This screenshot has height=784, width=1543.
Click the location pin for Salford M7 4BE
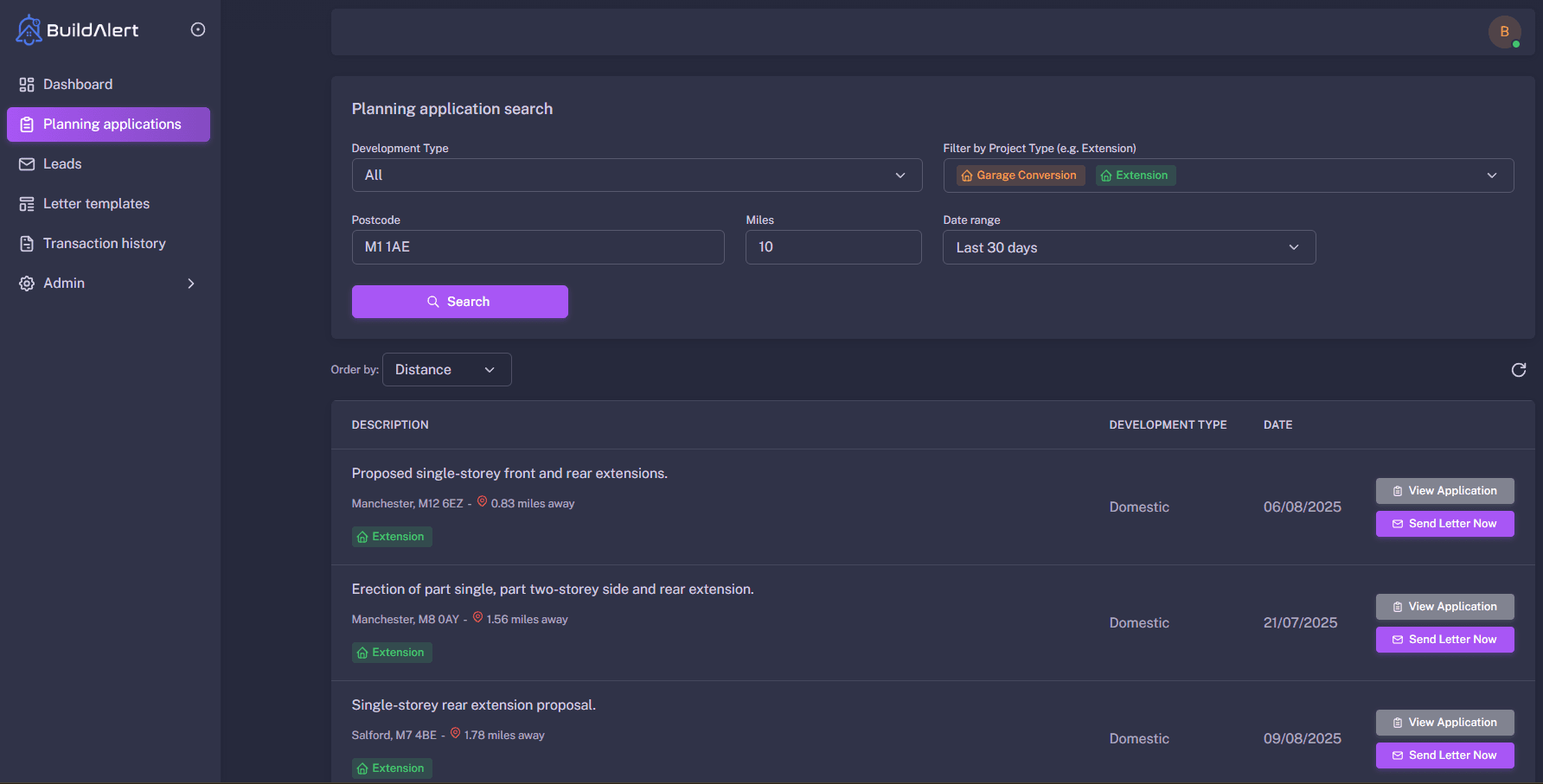pos(455,733)
